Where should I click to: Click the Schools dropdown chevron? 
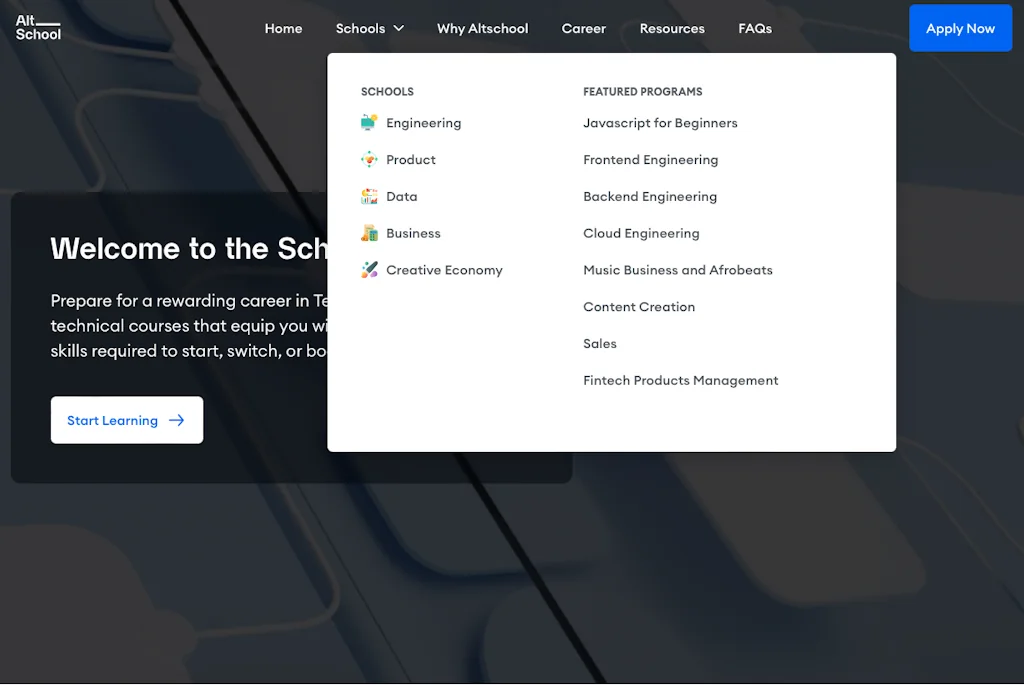[399, 28]
